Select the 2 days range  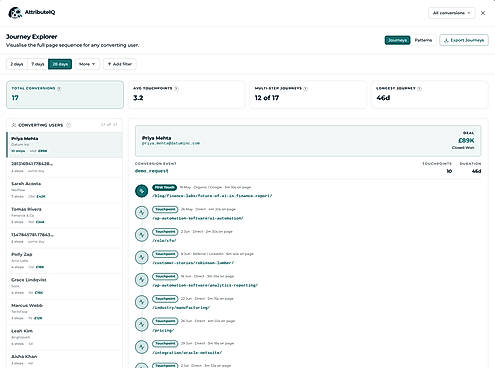click(17, 64)
